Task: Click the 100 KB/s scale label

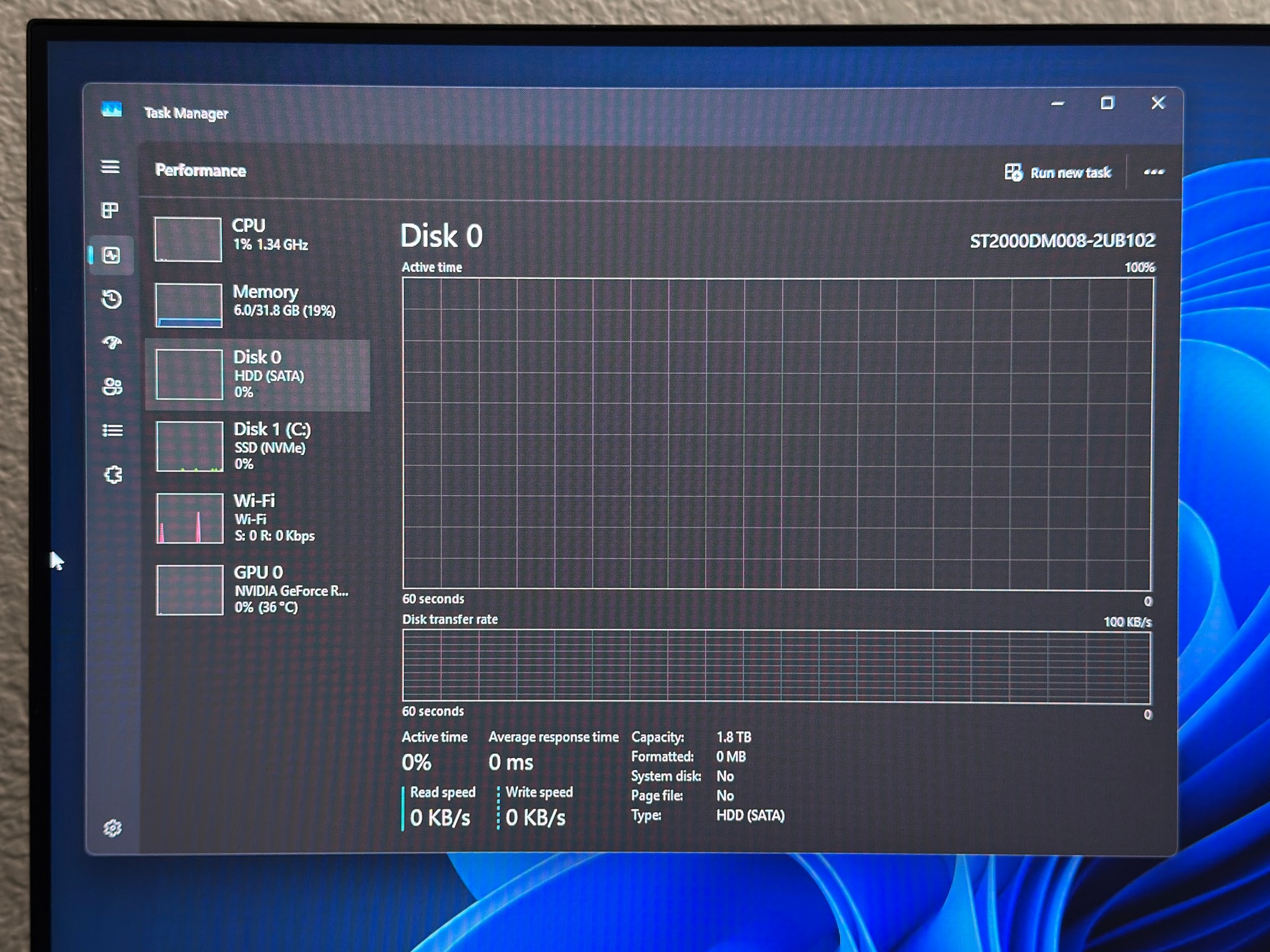Action: pos(1127,622)
